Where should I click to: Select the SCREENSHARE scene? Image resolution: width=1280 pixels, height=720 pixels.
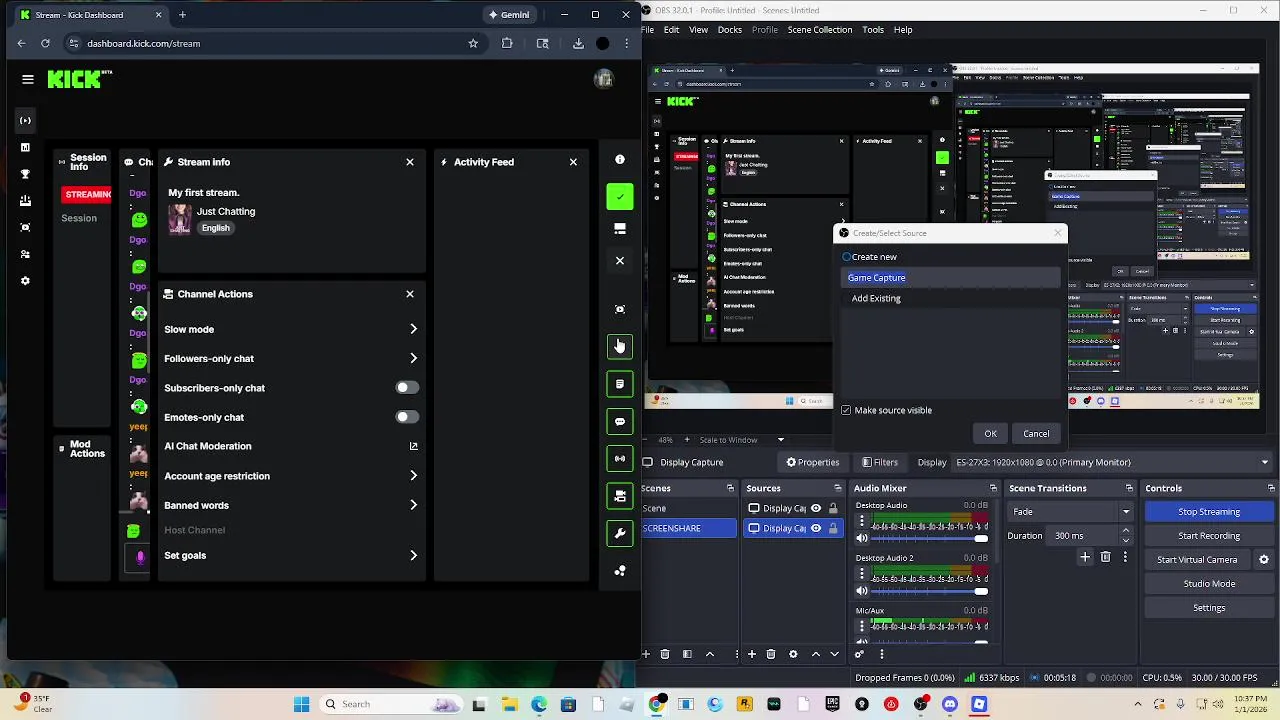tap(689, 528)
